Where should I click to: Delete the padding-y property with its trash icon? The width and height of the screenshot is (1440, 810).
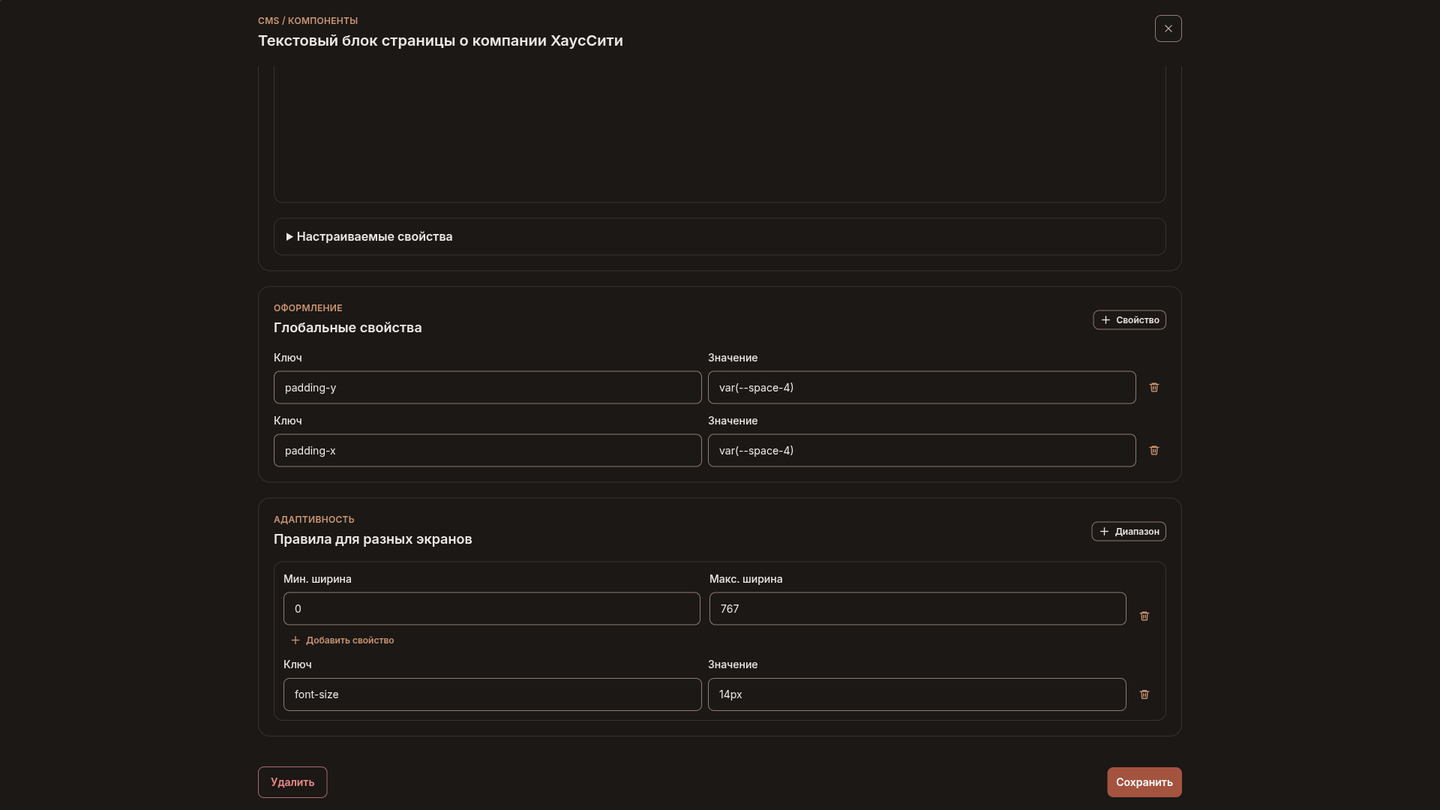click(1154, 387)
